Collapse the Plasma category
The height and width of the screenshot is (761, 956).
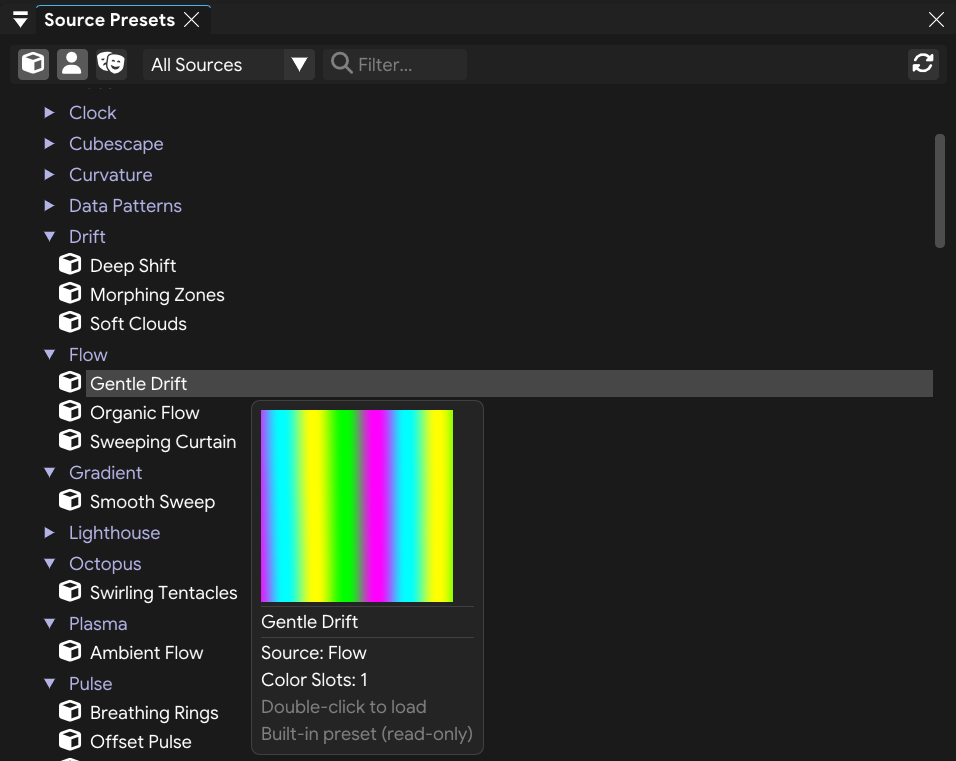click(x=49, y=623)
